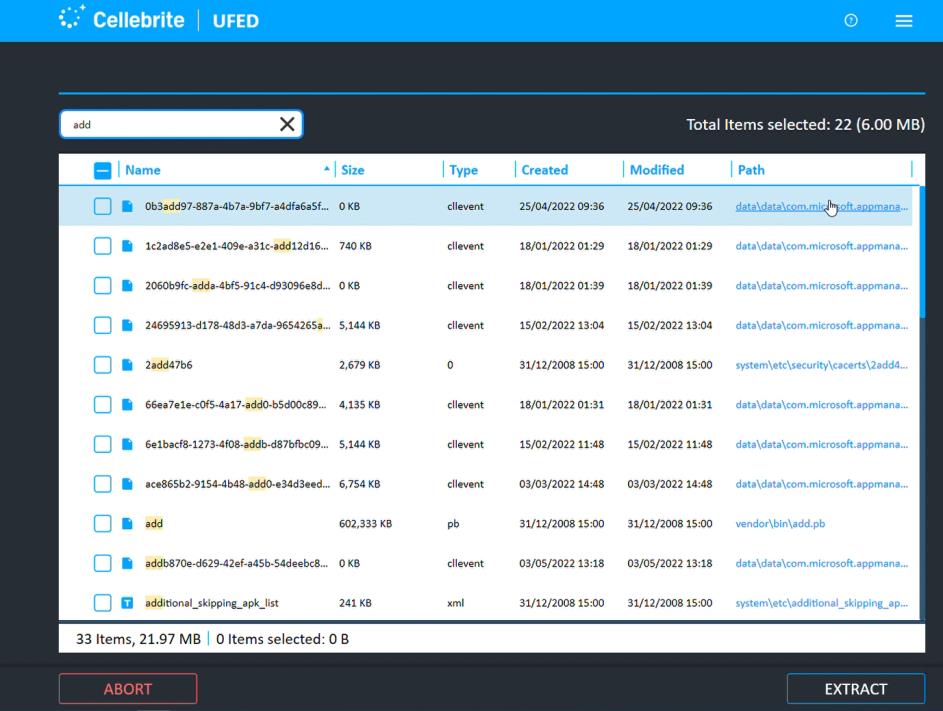943x711 pixels.
Task: Open the hamburger menu in header
Action: coord(903,21)
